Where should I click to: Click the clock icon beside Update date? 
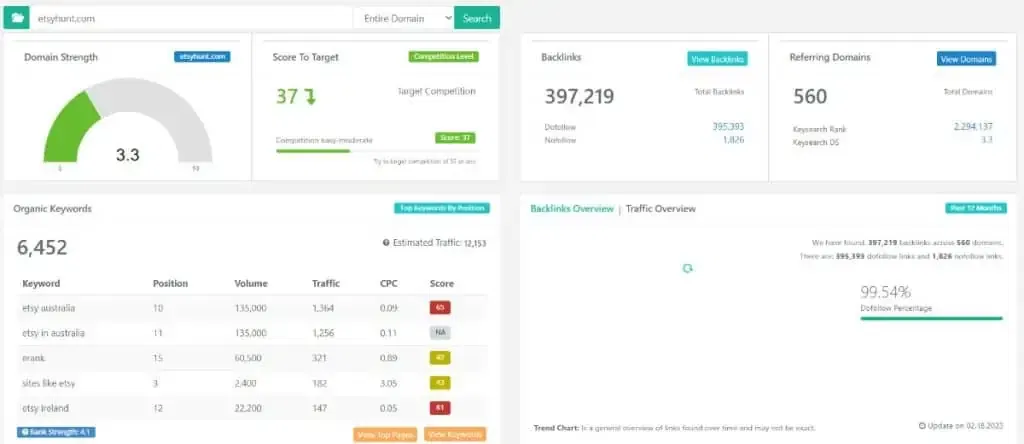[922, 426]
